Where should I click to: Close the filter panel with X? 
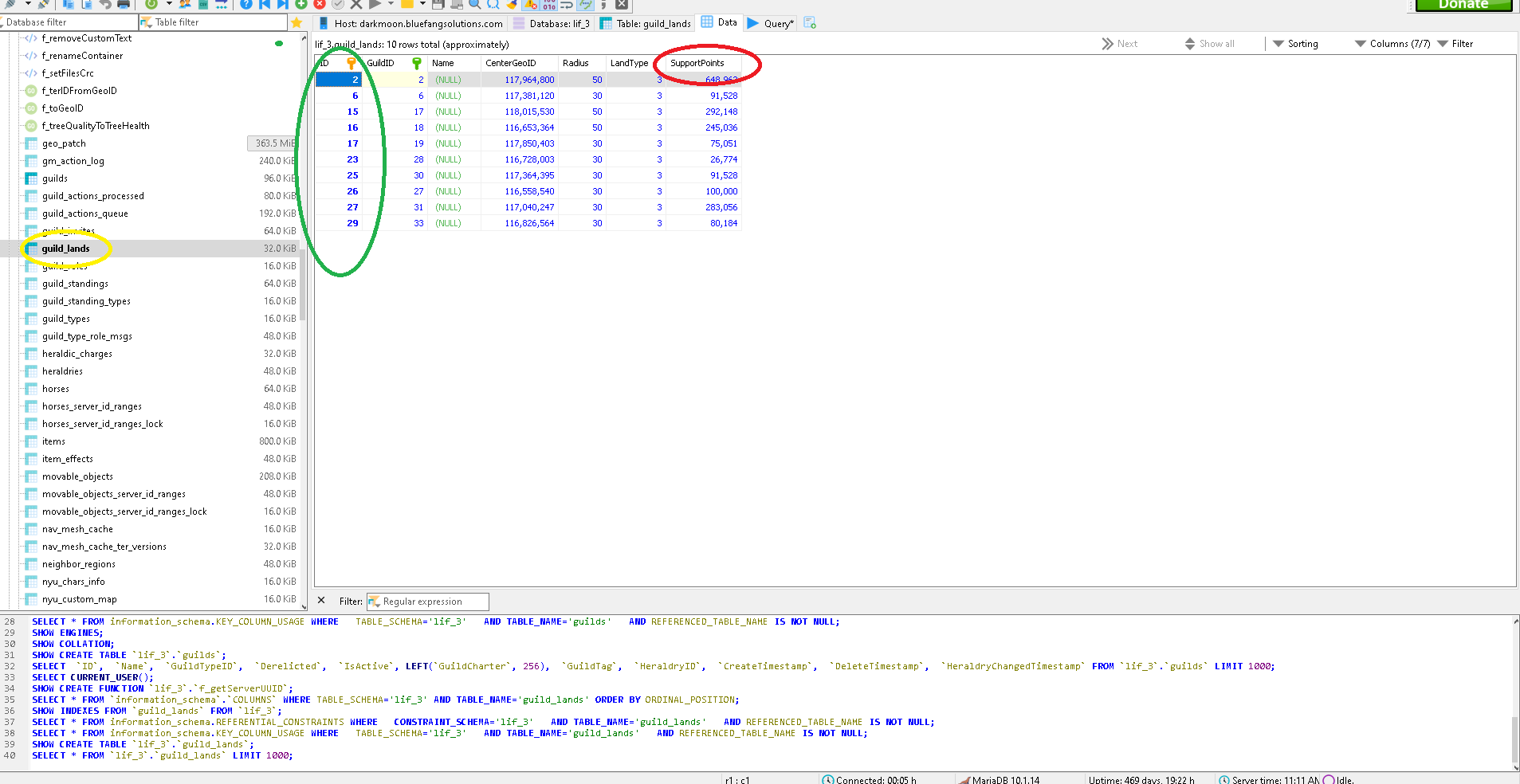(x=321, y=601)
